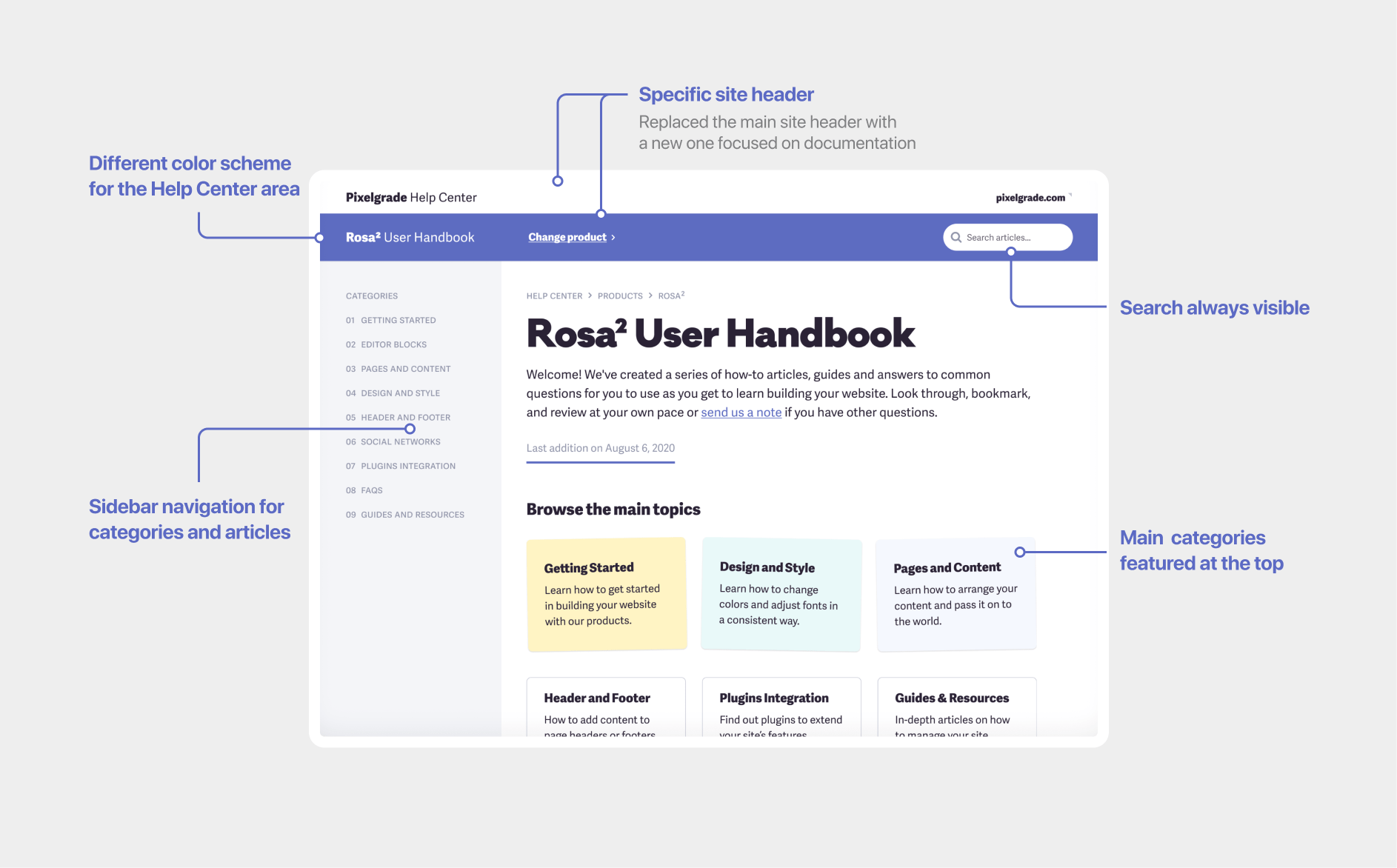This screenshot has width=1397, height=868.
Task: Click the search magnifier icon
Action: pos(956,238)
